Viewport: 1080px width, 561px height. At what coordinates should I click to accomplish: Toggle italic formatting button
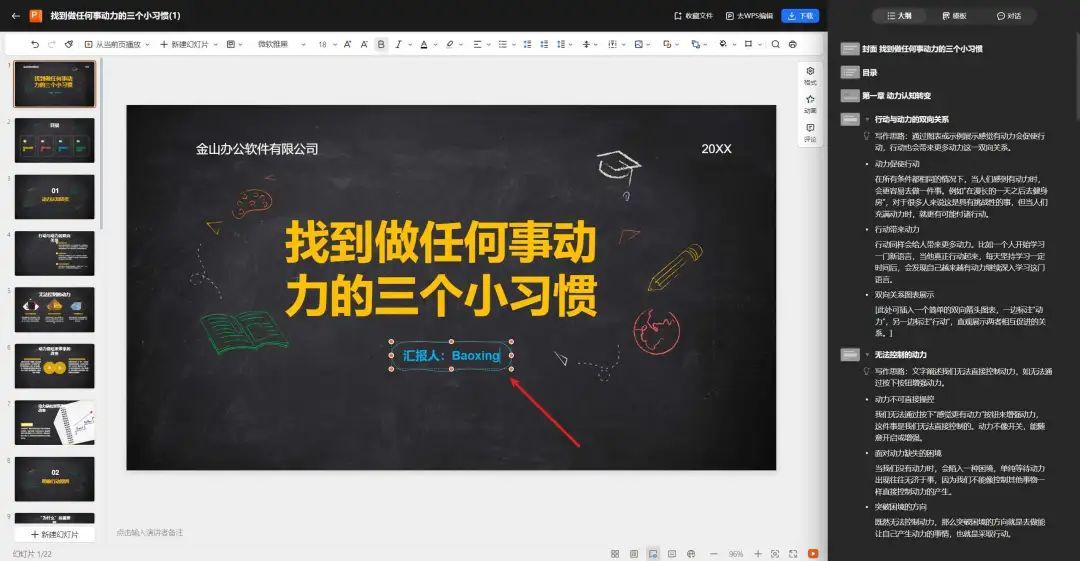[398, 44]
